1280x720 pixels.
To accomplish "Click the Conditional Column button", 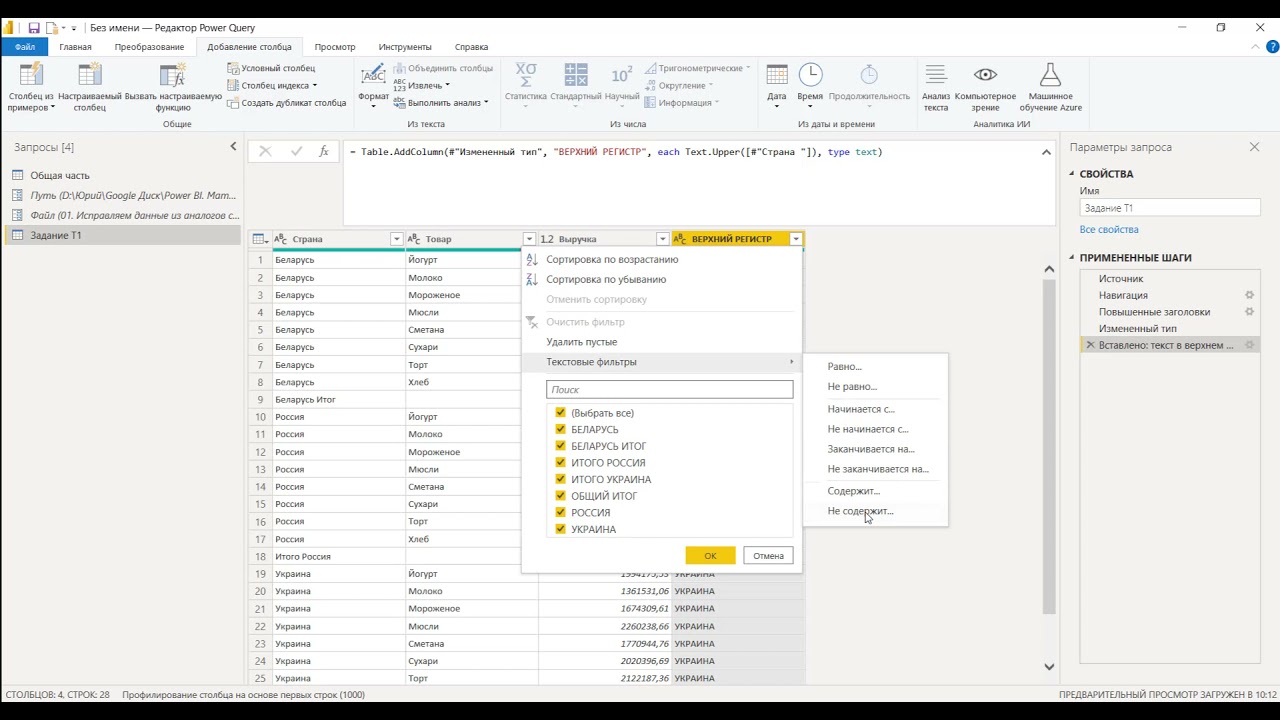I will click(271, 68).
